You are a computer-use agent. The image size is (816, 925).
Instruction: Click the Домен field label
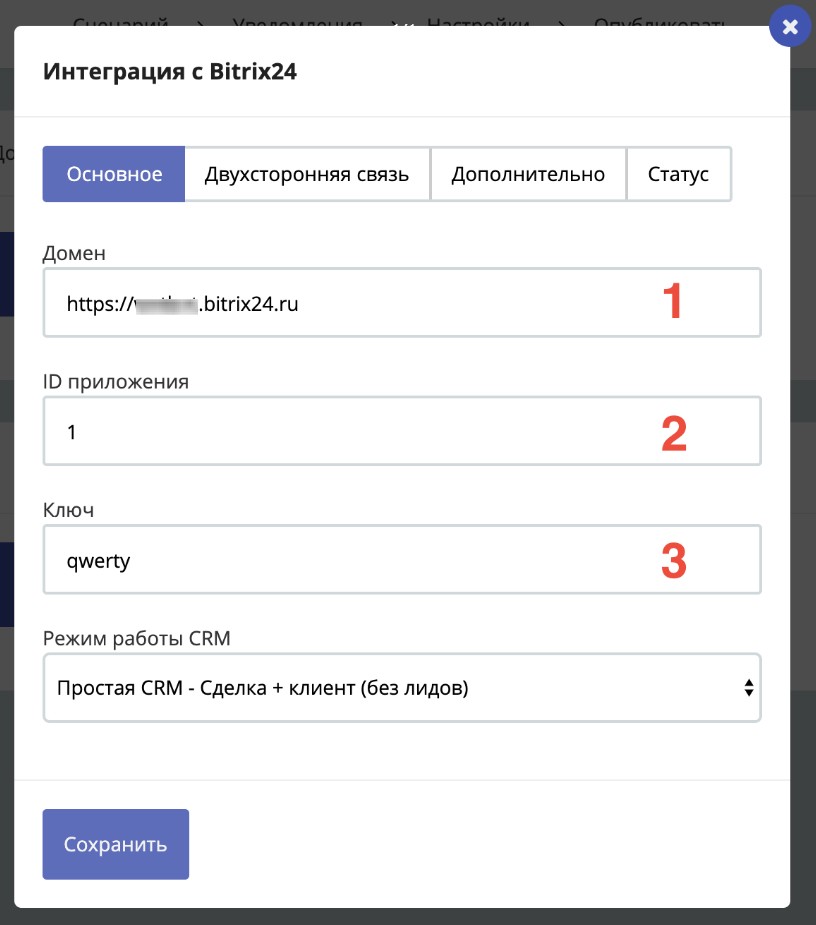coord(74,253)
